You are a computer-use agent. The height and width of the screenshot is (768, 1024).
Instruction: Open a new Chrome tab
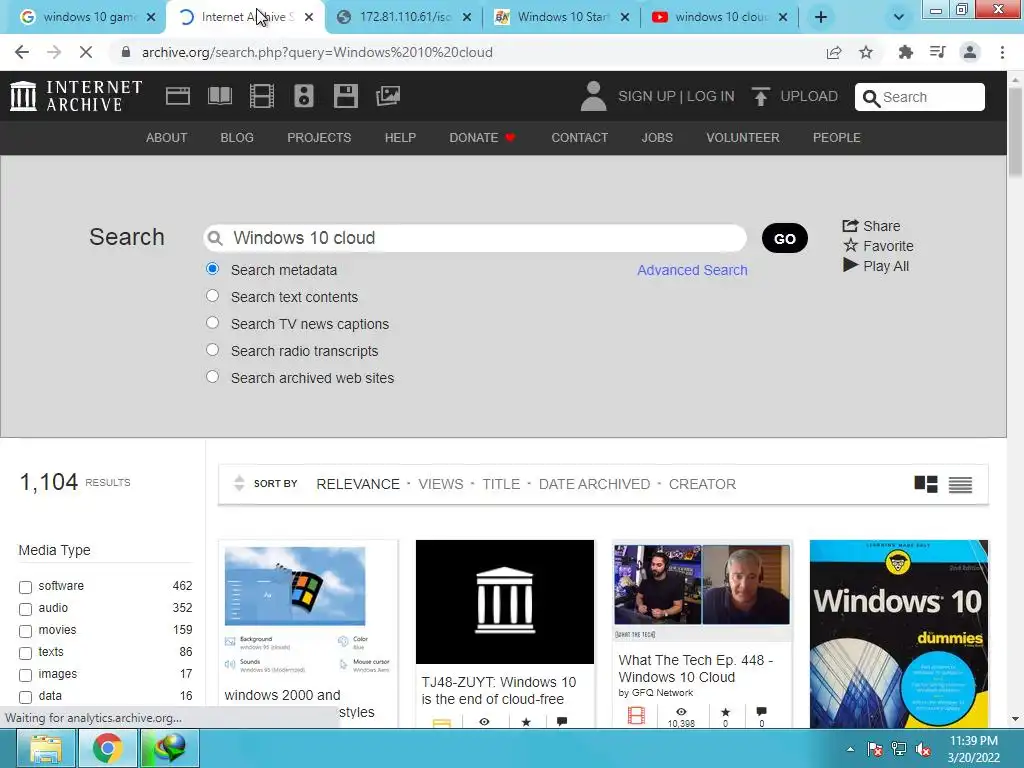click(x=821, y=17)
